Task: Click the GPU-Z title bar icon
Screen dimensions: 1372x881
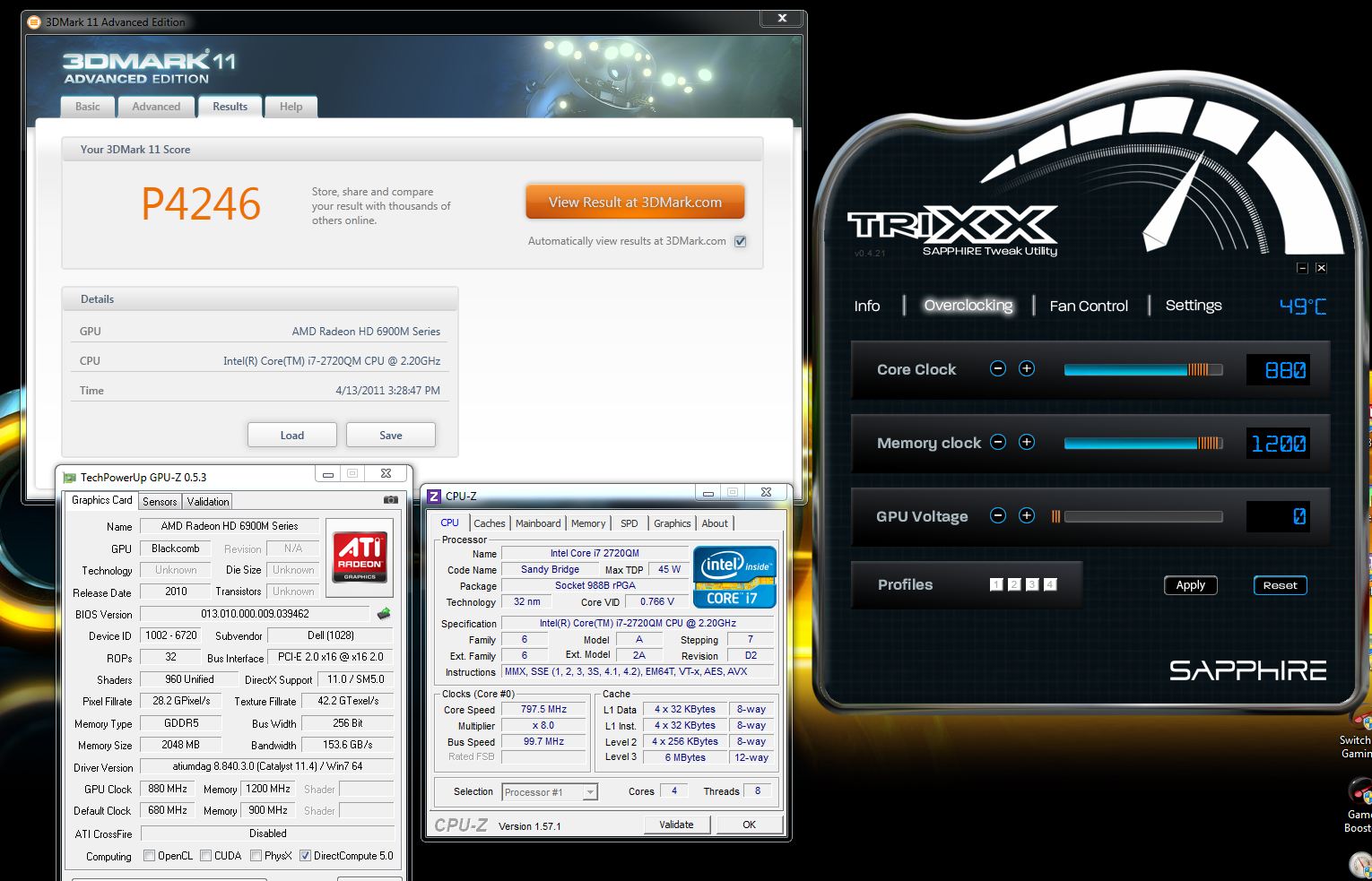Action: click(x=69, y=478)
